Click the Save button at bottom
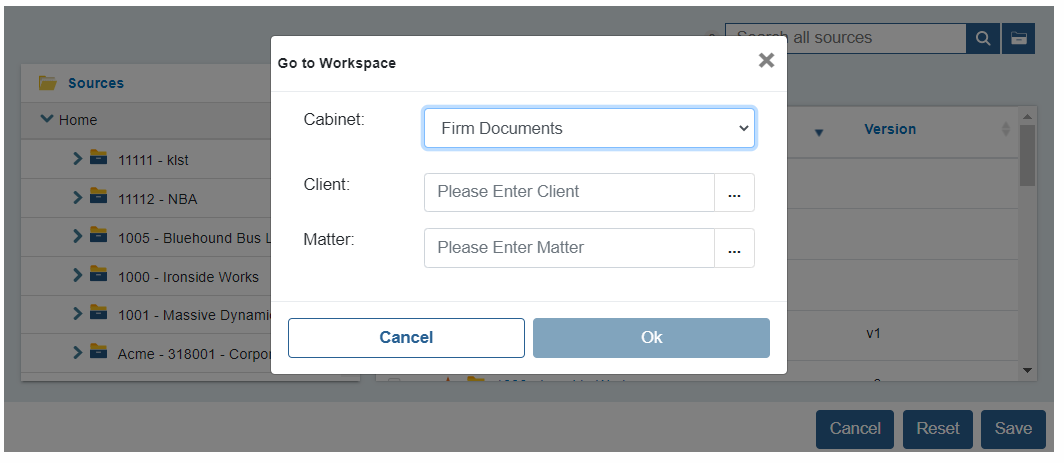This screenshot has width=1064, height=463. (x=1013, y=429)
